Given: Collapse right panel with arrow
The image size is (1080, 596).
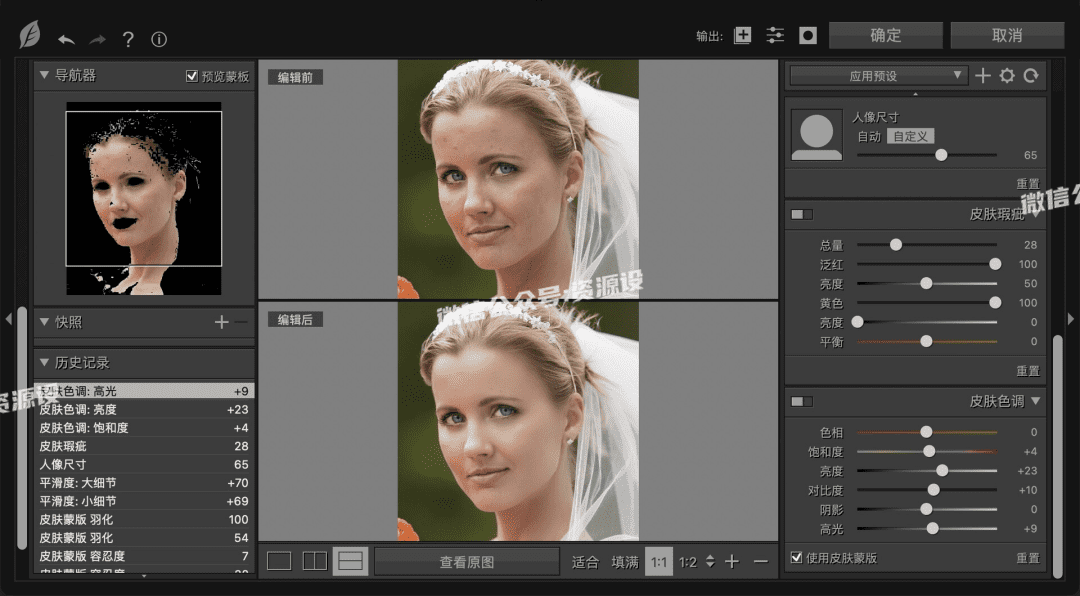Looking at the screenshot, I should (1071, 318).
